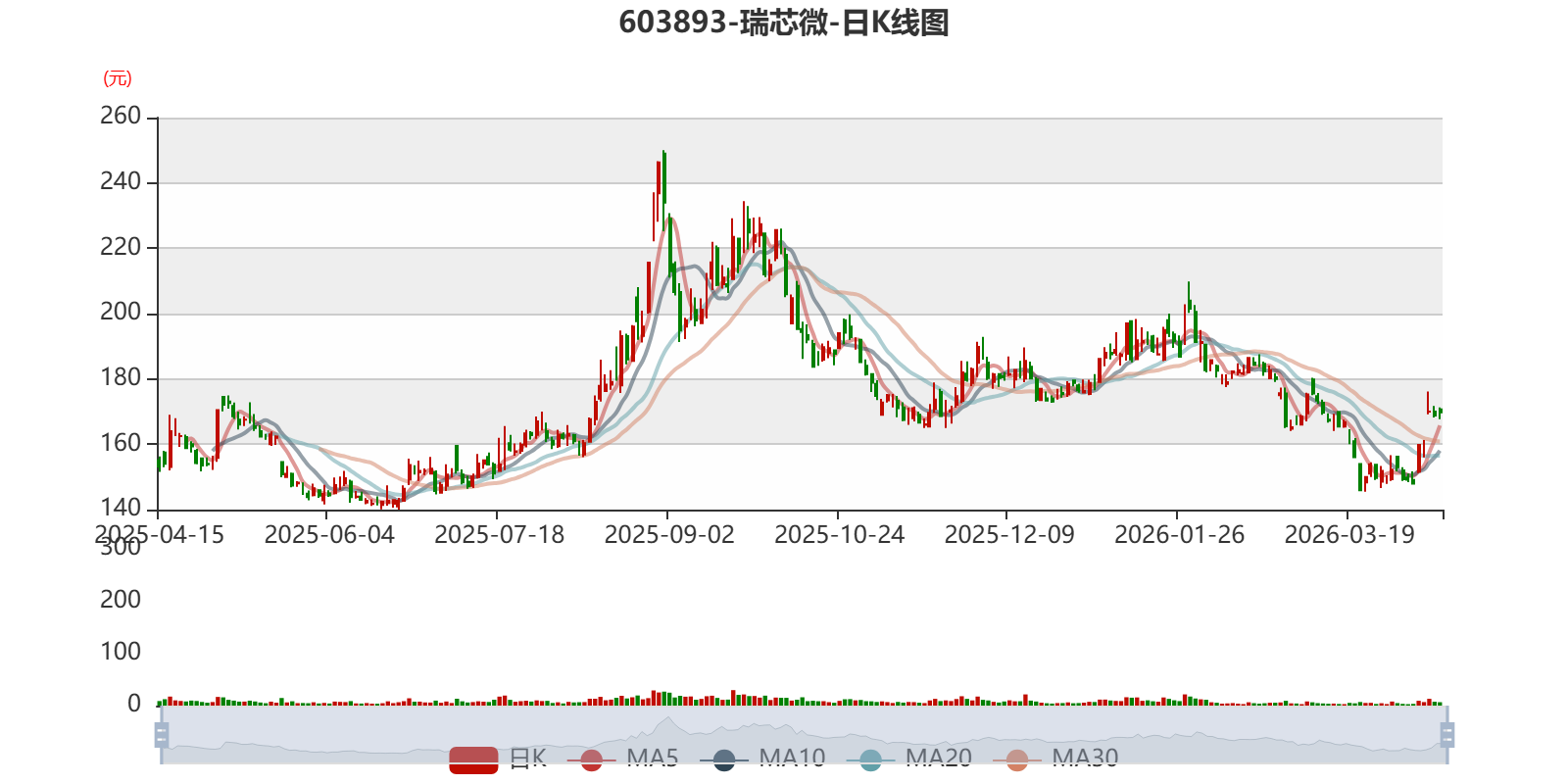Click the 0 volume axis label
Viewport: 1568px width, 784px height.
tap(134, 704)
